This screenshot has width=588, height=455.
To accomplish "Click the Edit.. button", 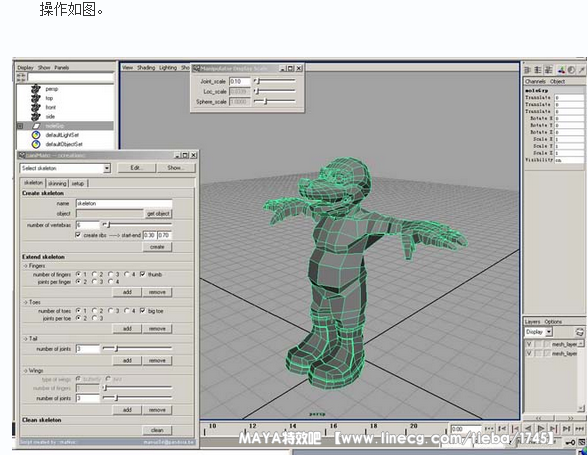I will pyautogui.click(x=136, y=168).
